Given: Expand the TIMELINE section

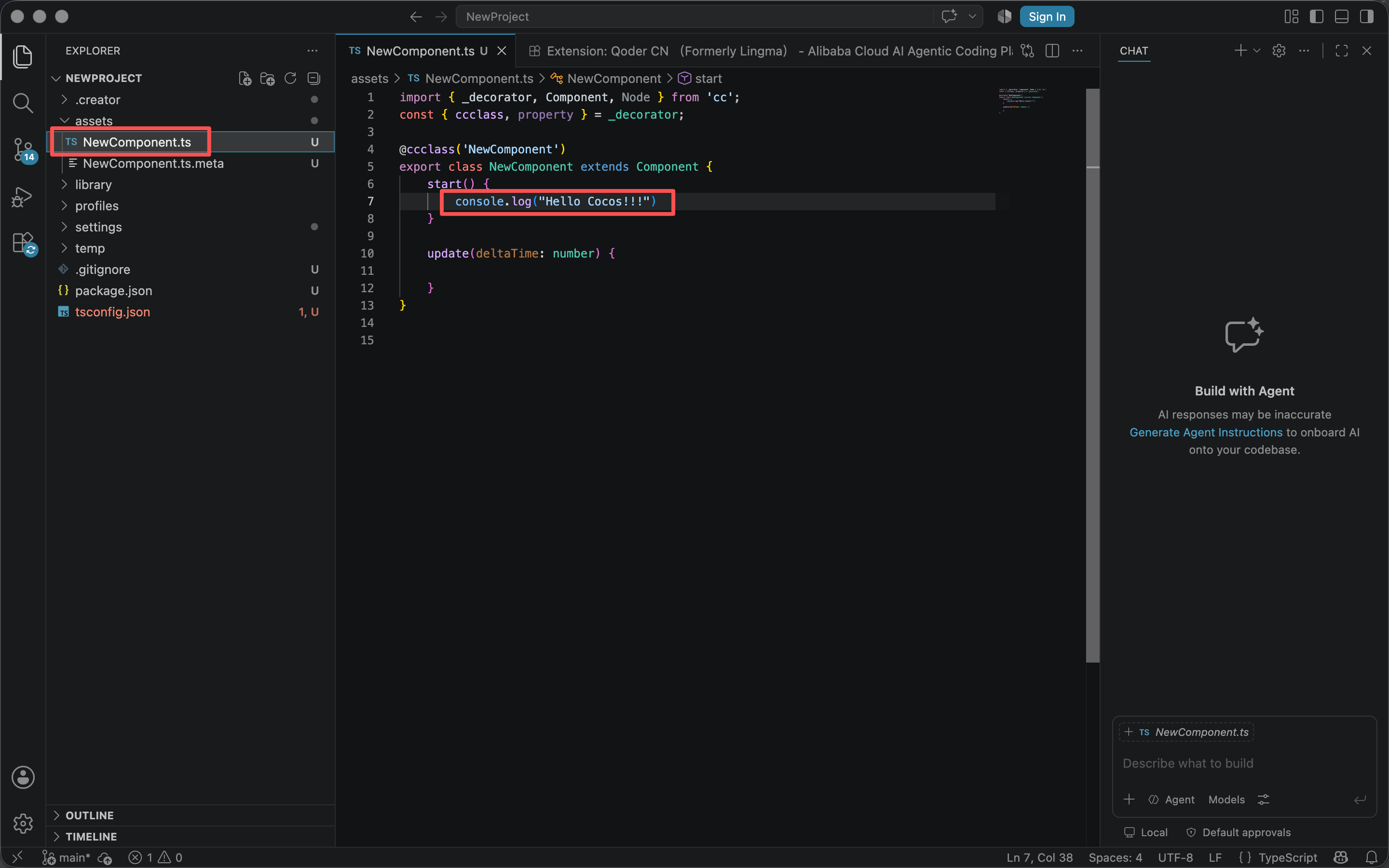Looking at the screenshot, I should click(x=190, y=837).
